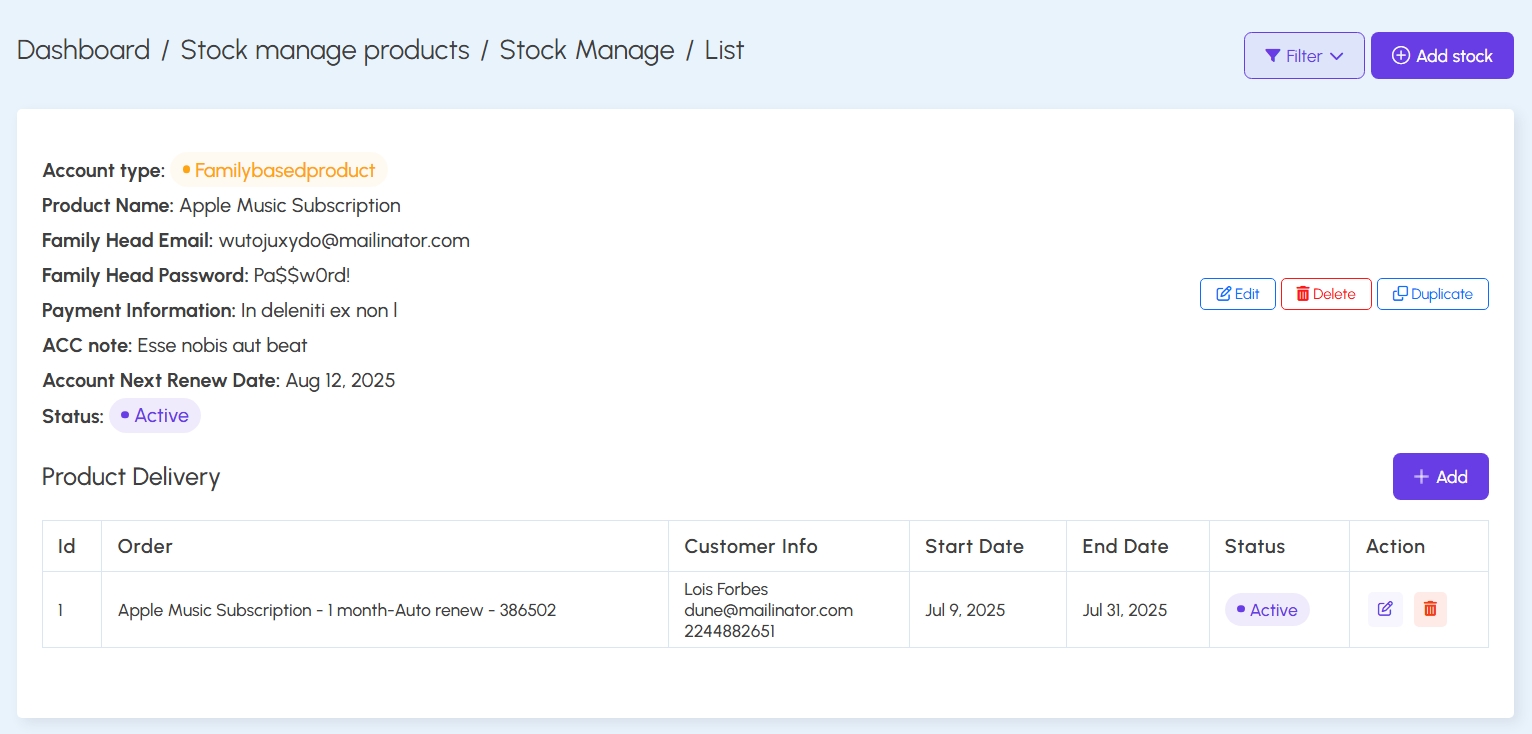
Task: Click the Status column header
Action: coord(1255,546)
